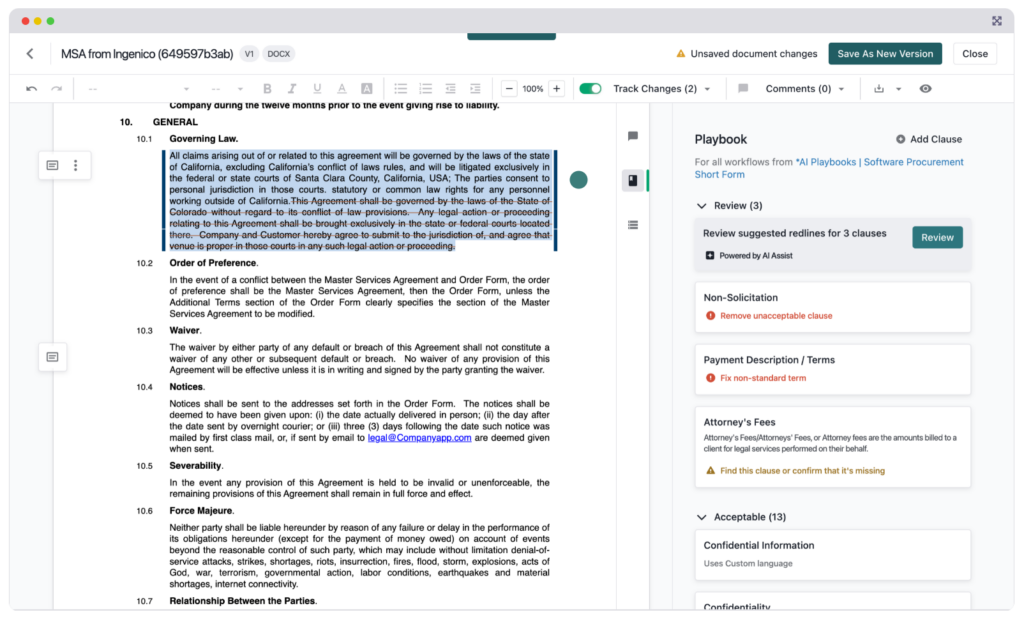Screen dimensions: 1024x617
Task: Open the bulleted list tool
Action: (x=400, y=89)
